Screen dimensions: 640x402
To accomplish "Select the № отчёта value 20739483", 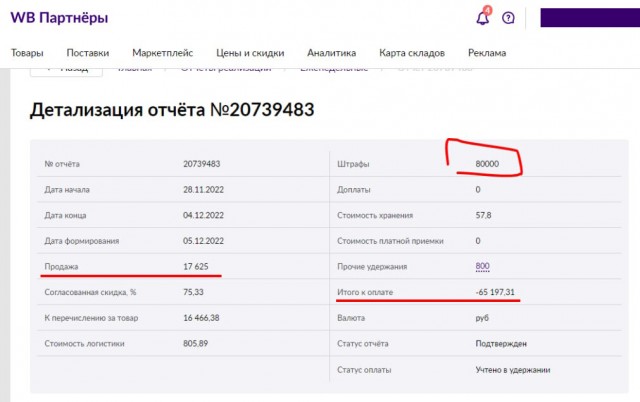I will pyautogui.click(x=202, y=164).
